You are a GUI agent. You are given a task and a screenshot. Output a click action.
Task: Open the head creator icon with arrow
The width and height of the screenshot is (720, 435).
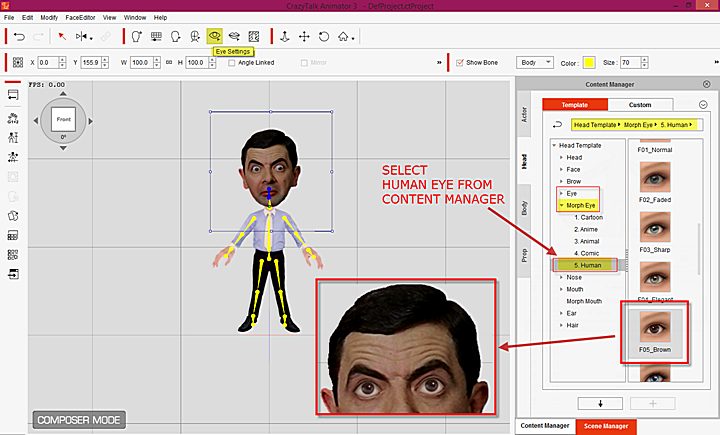point(136,36)
